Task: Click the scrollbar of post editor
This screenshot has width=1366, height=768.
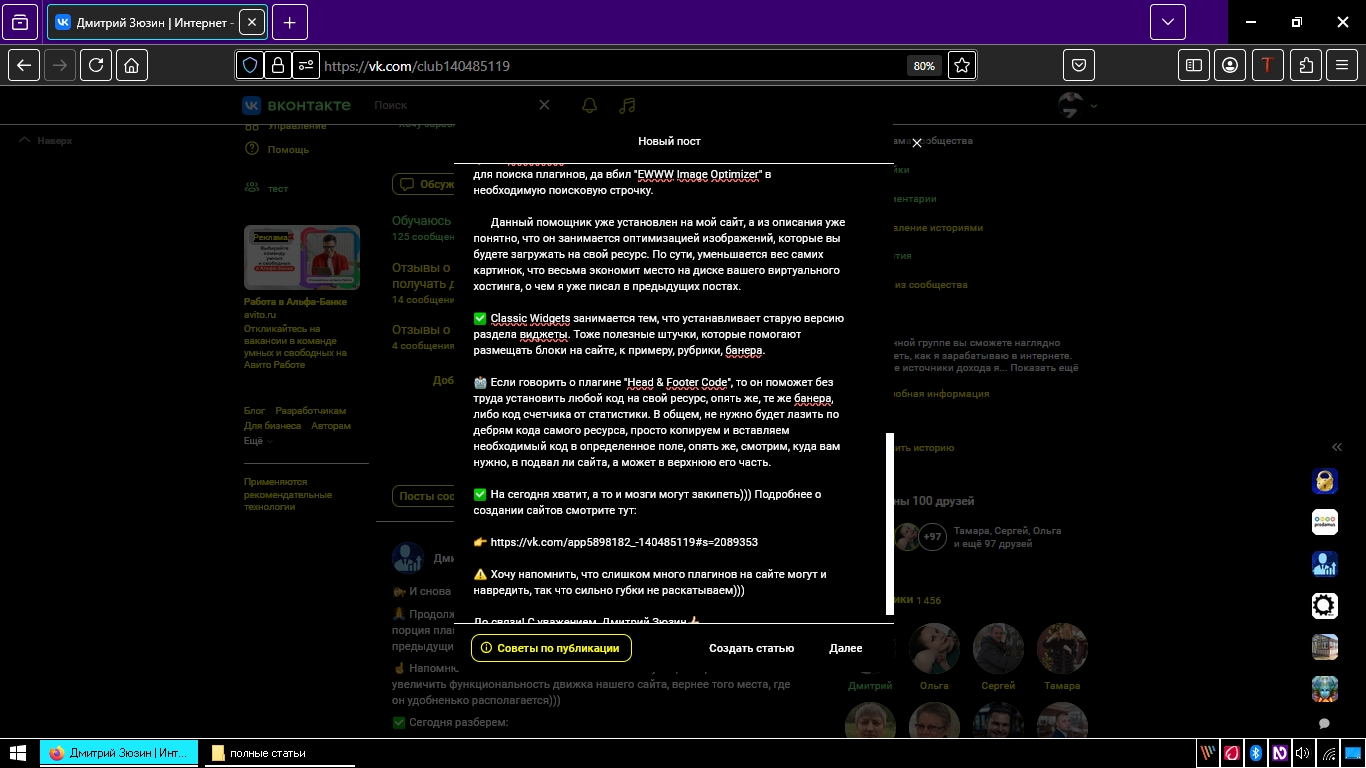Action: (x=889, y=524)
